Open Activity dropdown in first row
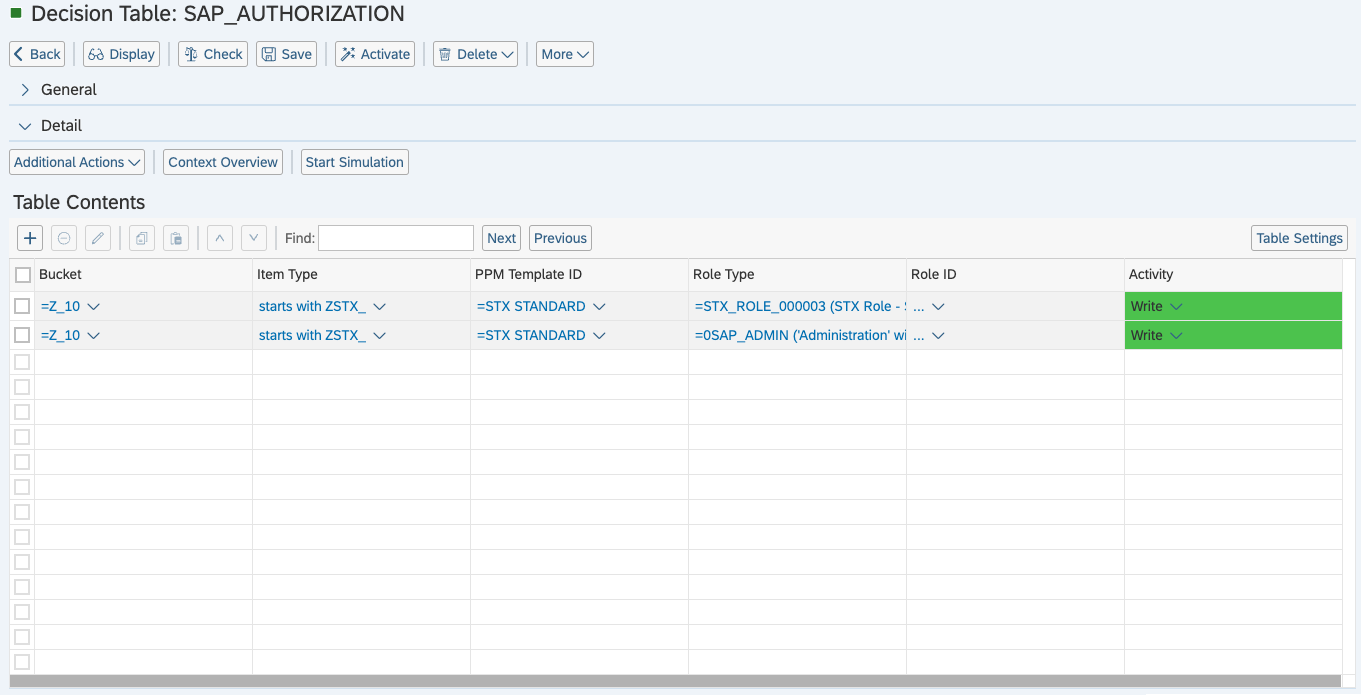The image size is (1361, 695). pos(1176,306)
